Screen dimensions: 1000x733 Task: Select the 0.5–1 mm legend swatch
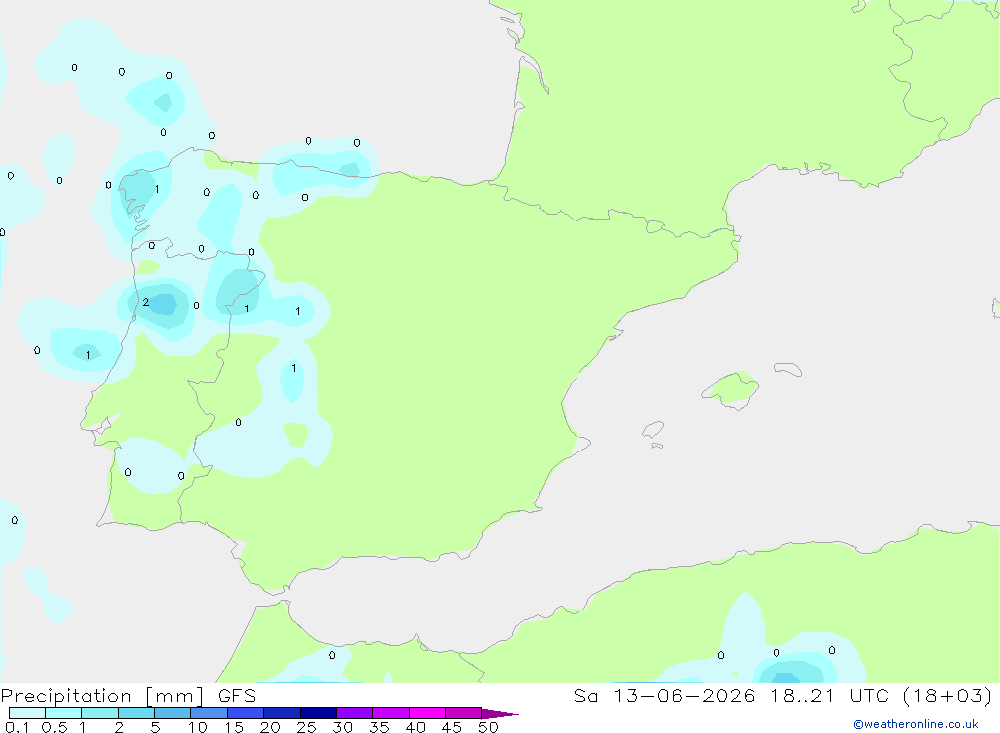(64, 713)
